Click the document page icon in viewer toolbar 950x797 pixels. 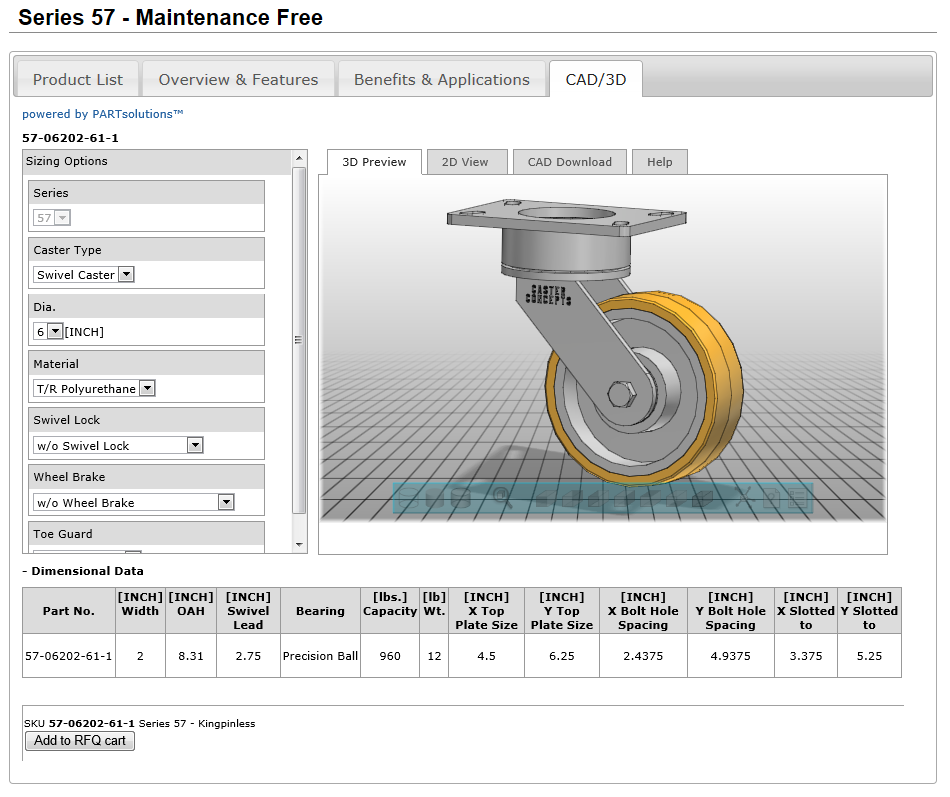[772, 498]
